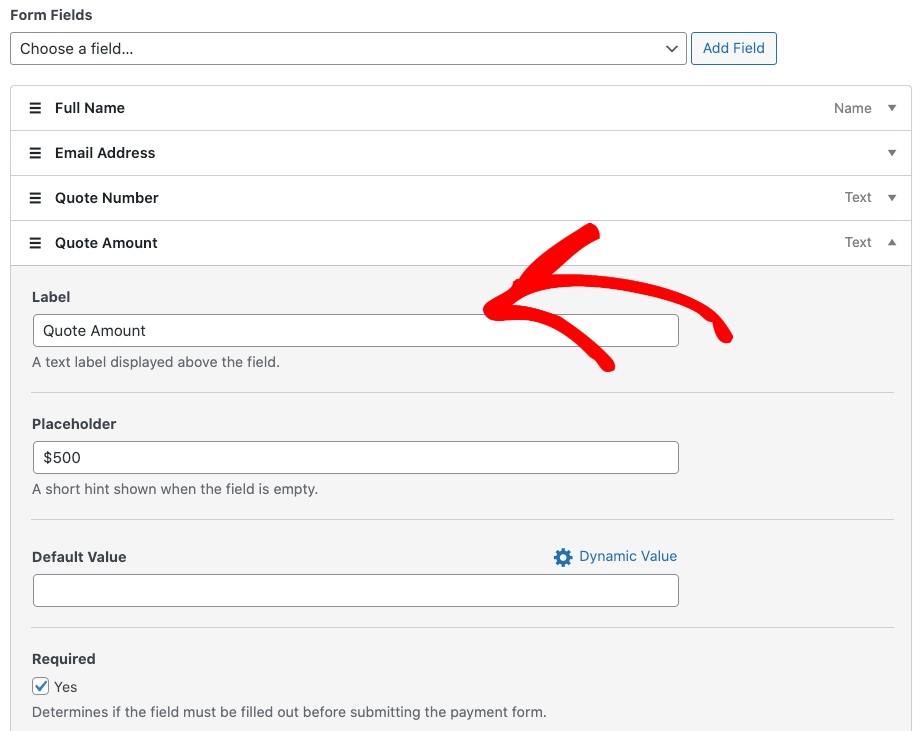Click the Quote Amount field row title
Screen dimensions: 921x731
(x=106, y=243)
